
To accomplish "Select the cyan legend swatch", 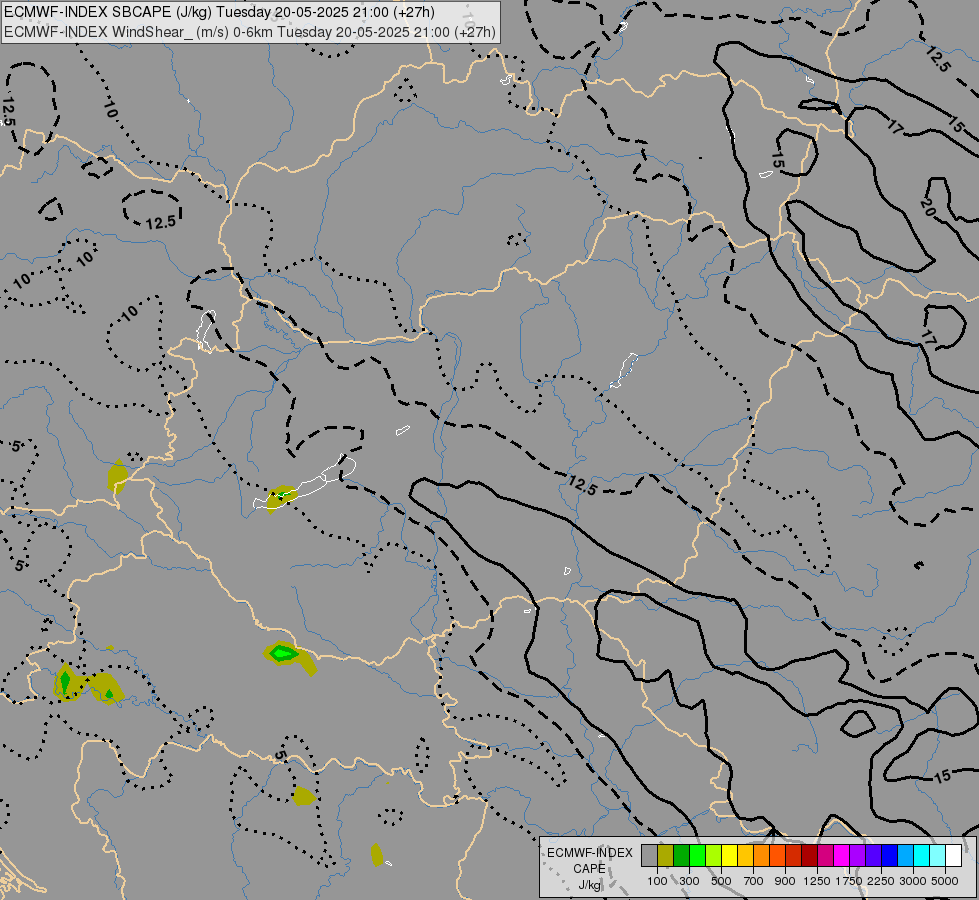I will [922, 855].
